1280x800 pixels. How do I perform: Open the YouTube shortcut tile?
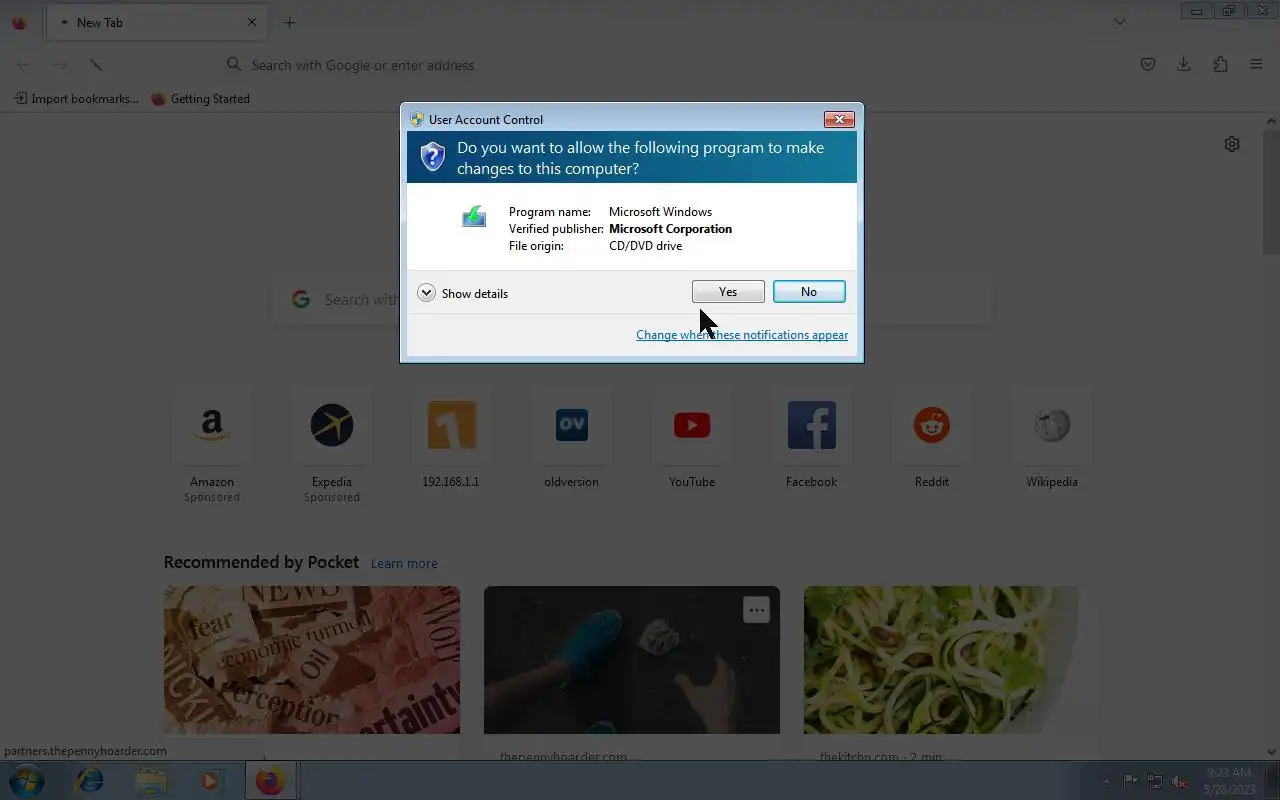(x=692, y=438)
